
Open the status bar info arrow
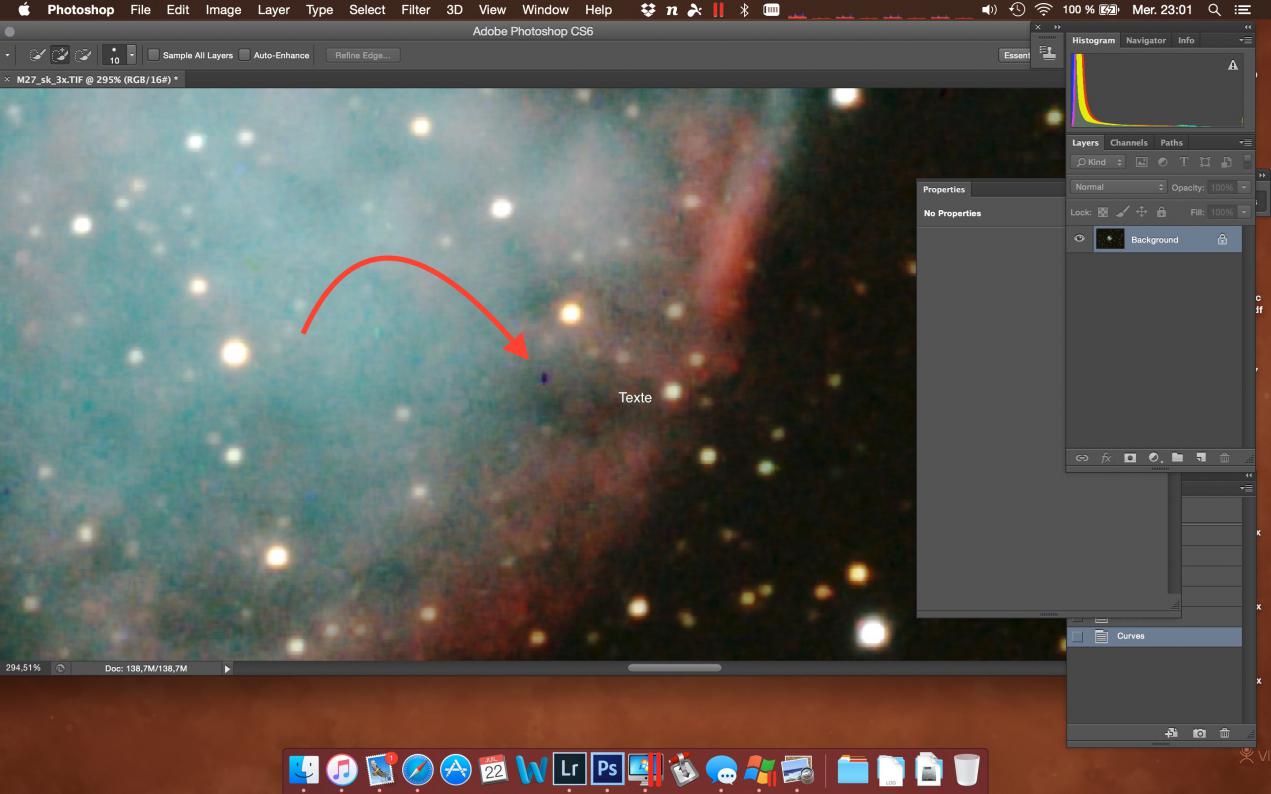(x=227, y=668)
